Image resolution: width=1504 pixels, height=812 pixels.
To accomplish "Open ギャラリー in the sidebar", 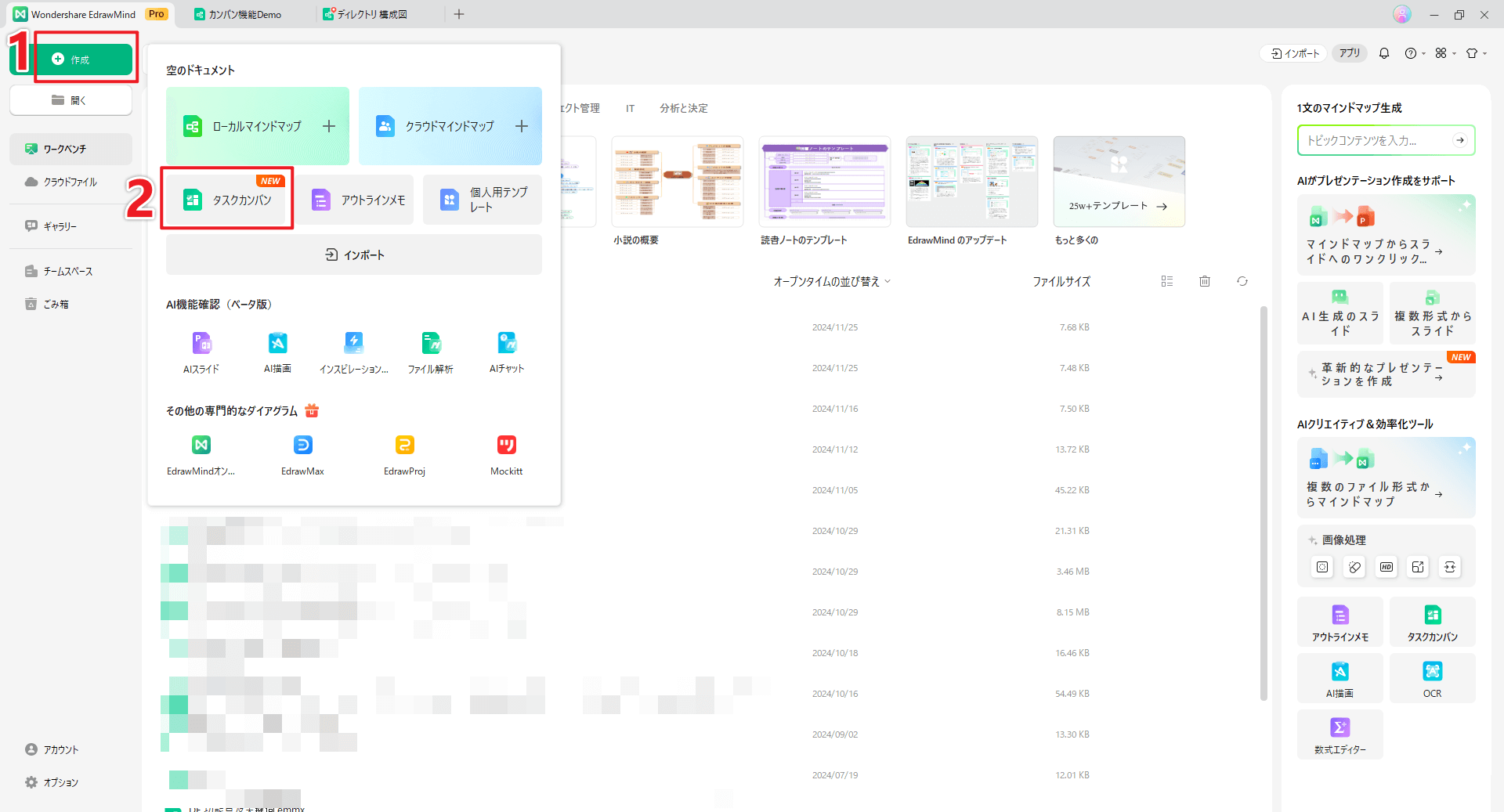I will pos(70,226).
